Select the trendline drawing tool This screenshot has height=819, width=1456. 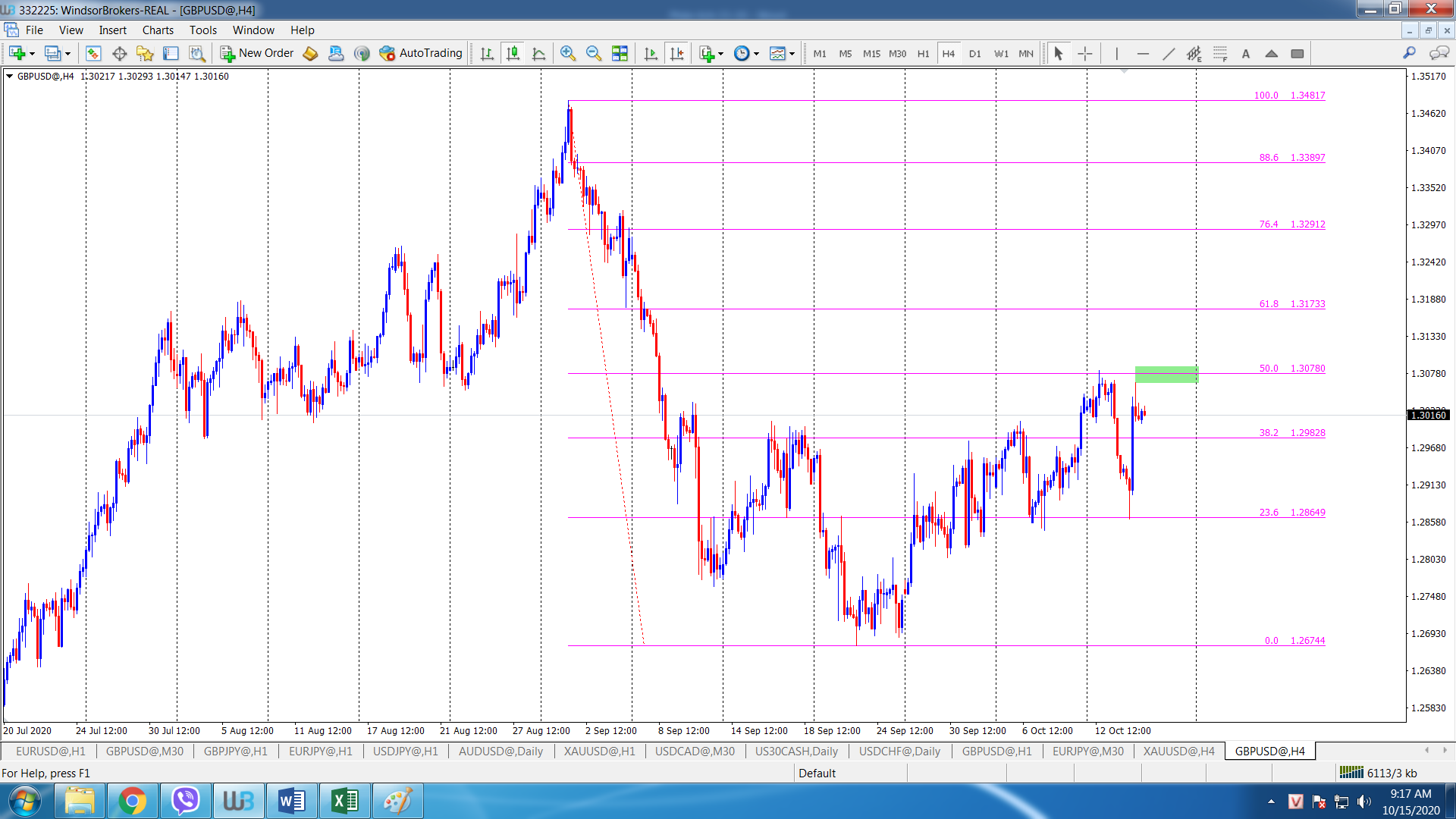point(1169,53)
